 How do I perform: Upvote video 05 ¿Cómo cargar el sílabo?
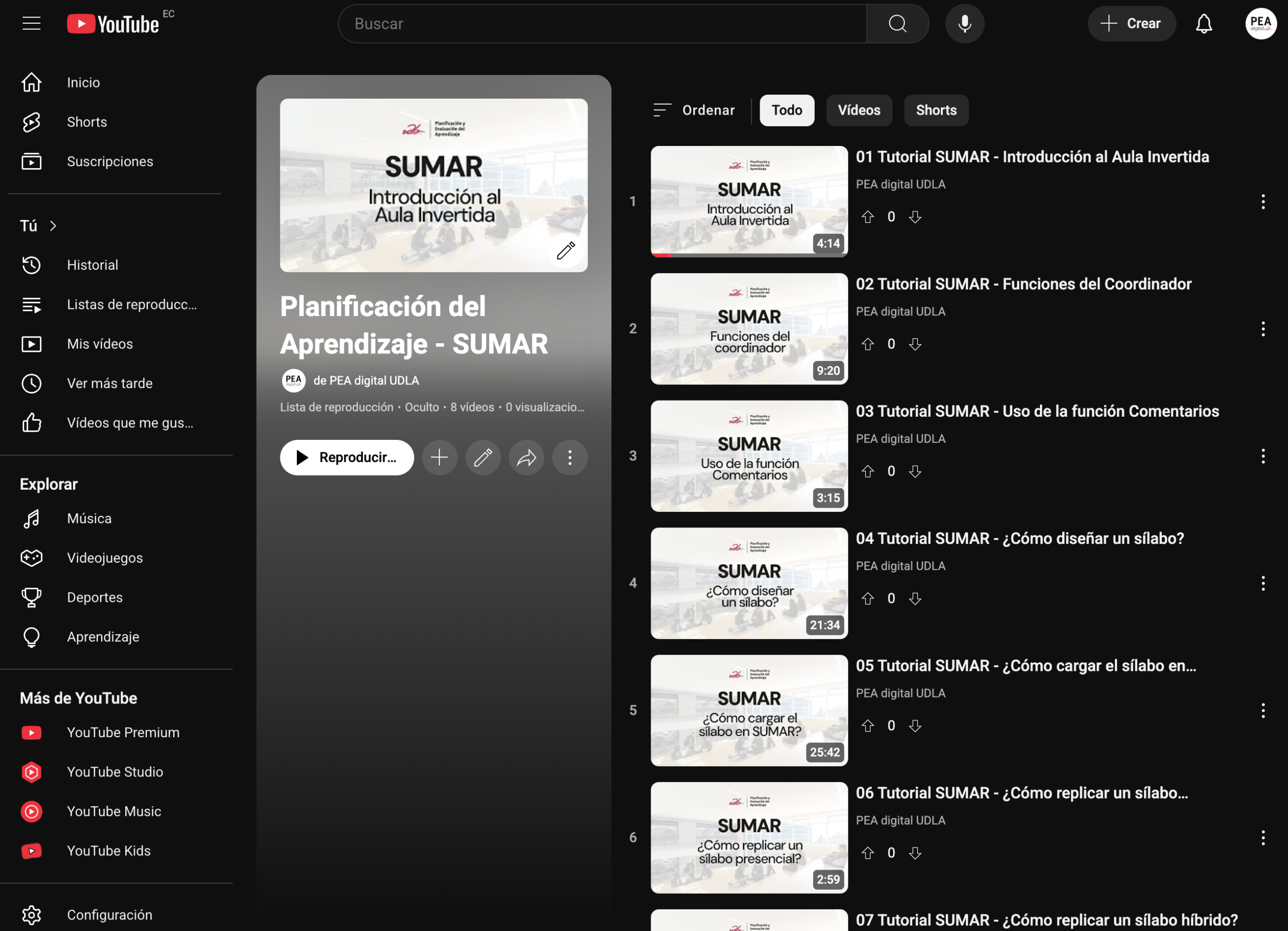(867, 725)
